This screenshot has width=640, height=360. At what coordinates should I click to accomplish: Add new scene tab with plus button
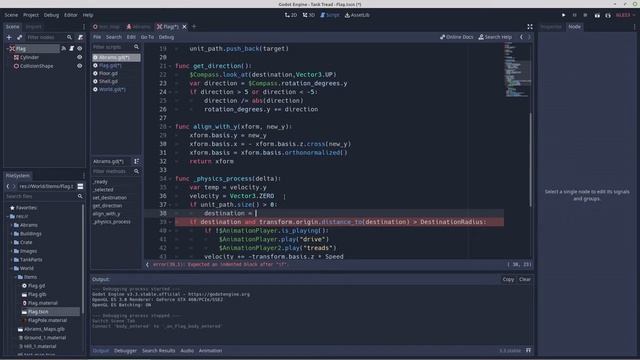194,27
